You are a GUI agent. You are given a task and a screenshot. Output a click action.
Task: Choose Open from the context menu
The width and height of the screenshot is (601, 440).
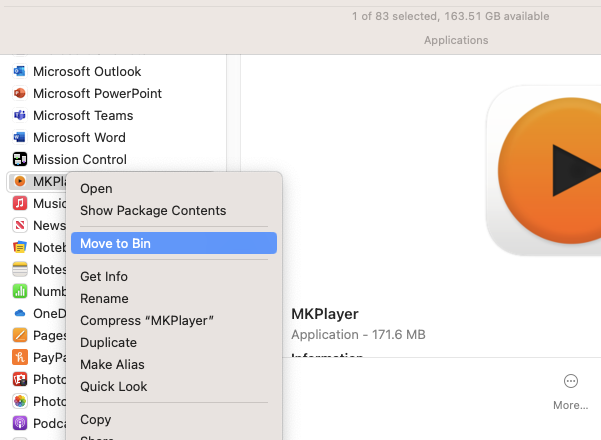[174, 189]
